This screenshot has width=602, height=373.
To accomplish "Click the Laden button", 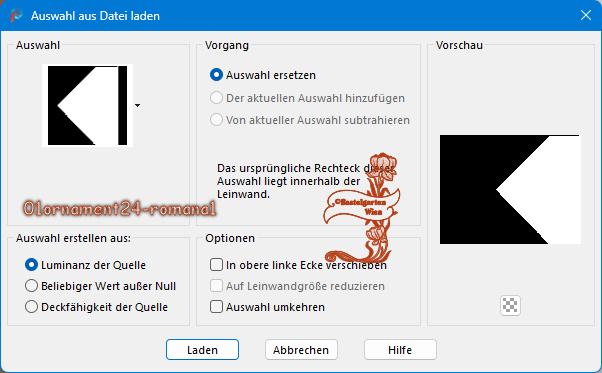I will 202,350.
